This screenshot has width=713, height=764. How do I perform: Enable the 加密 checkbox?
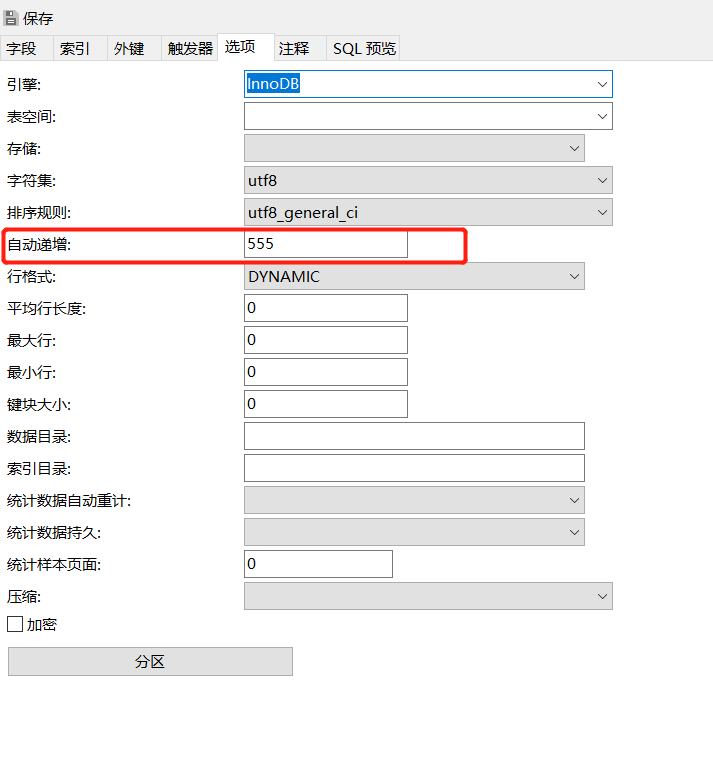click(x=15, y=624)
